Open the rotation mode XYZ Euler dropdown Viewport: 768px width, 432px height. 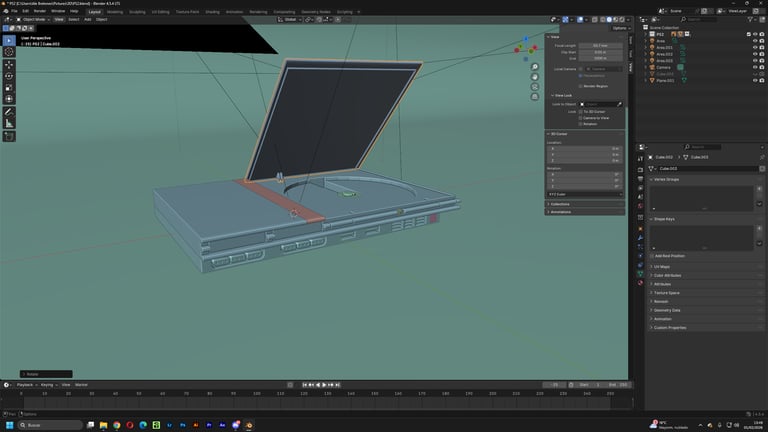click(585, 194)
